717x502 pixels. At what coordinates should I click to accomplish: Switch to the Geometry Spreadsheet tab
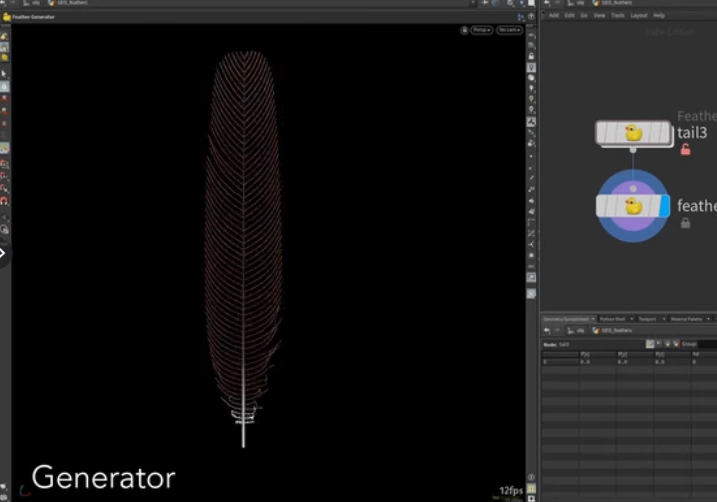point(566,319)
